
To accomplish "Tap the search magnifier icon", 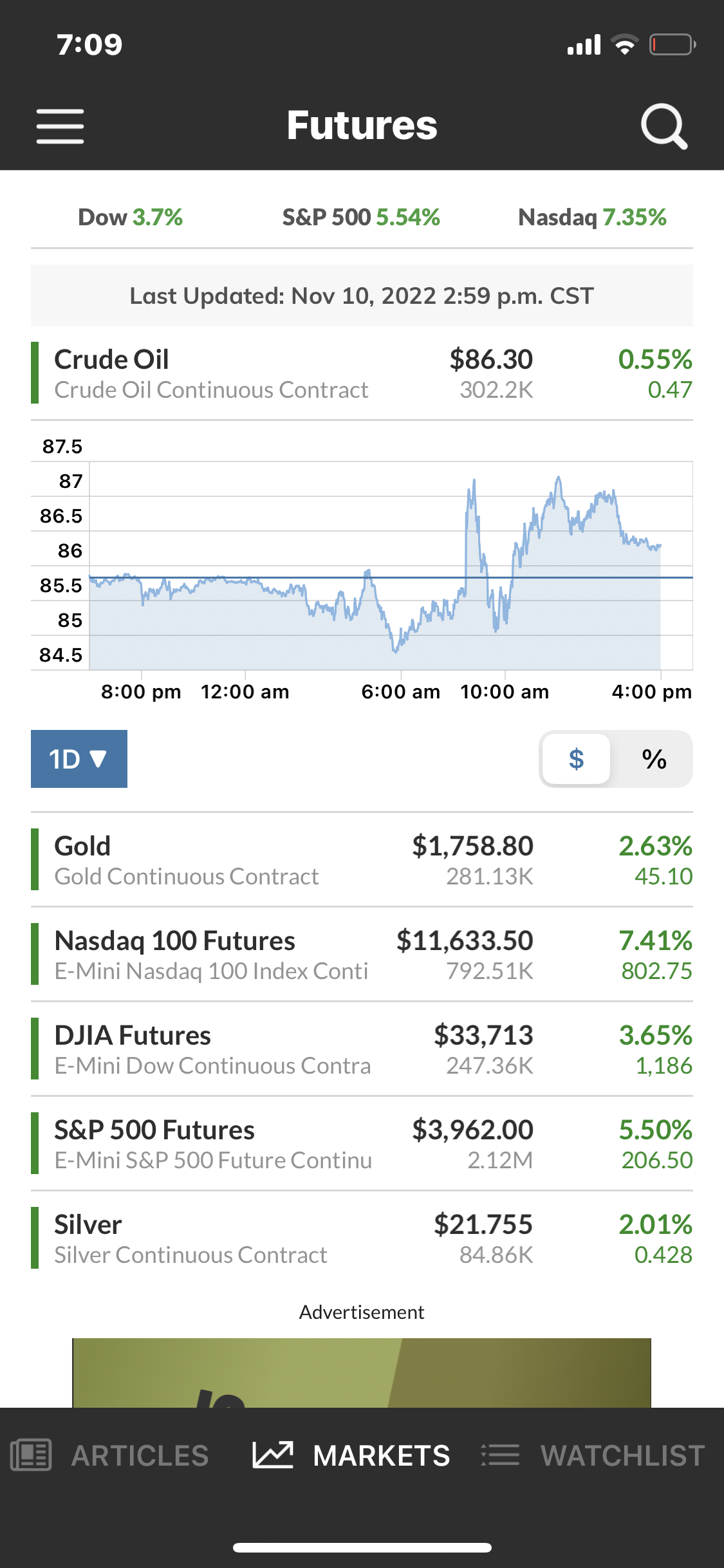I will (664, 126).
